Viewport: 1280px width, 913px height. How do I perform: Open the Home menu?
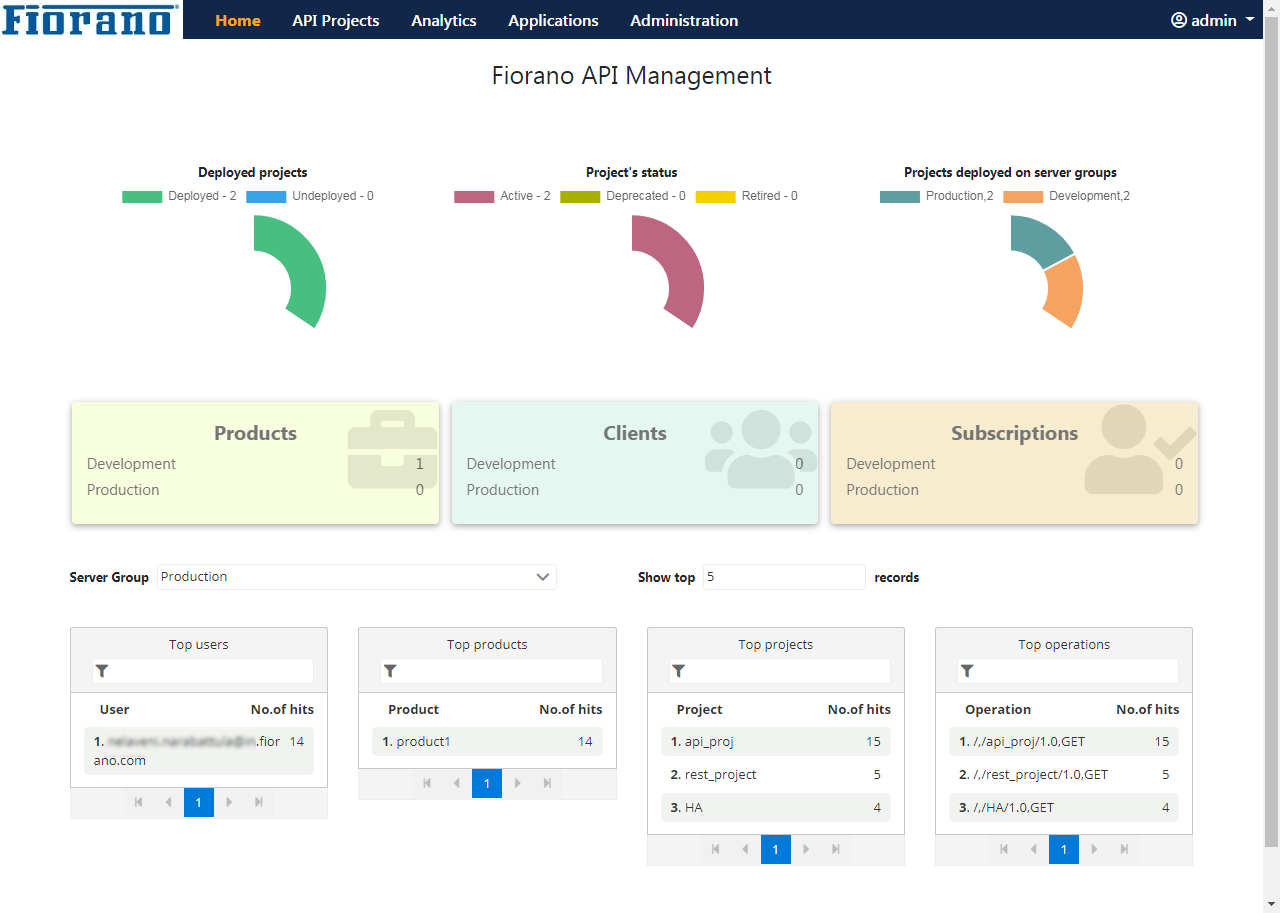pos(238,20)
